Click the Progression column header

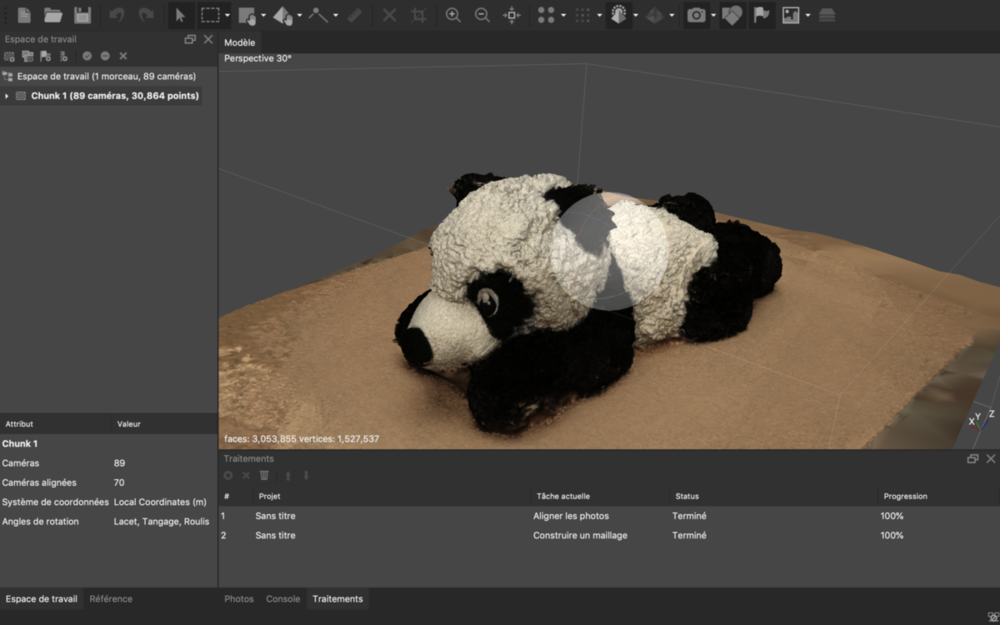pos(905,496)
